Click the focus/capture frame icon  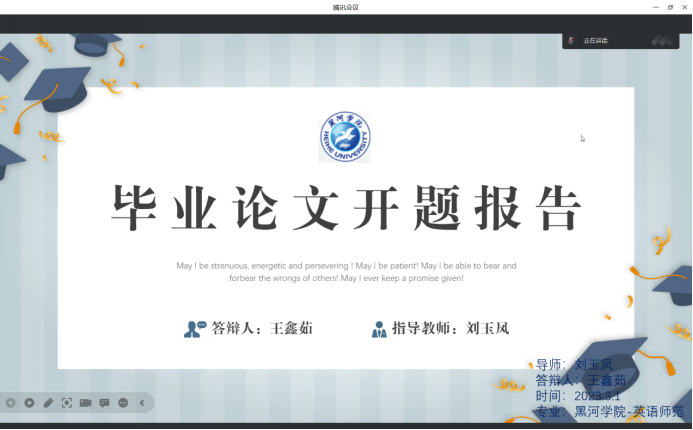(x=67, y=403)
